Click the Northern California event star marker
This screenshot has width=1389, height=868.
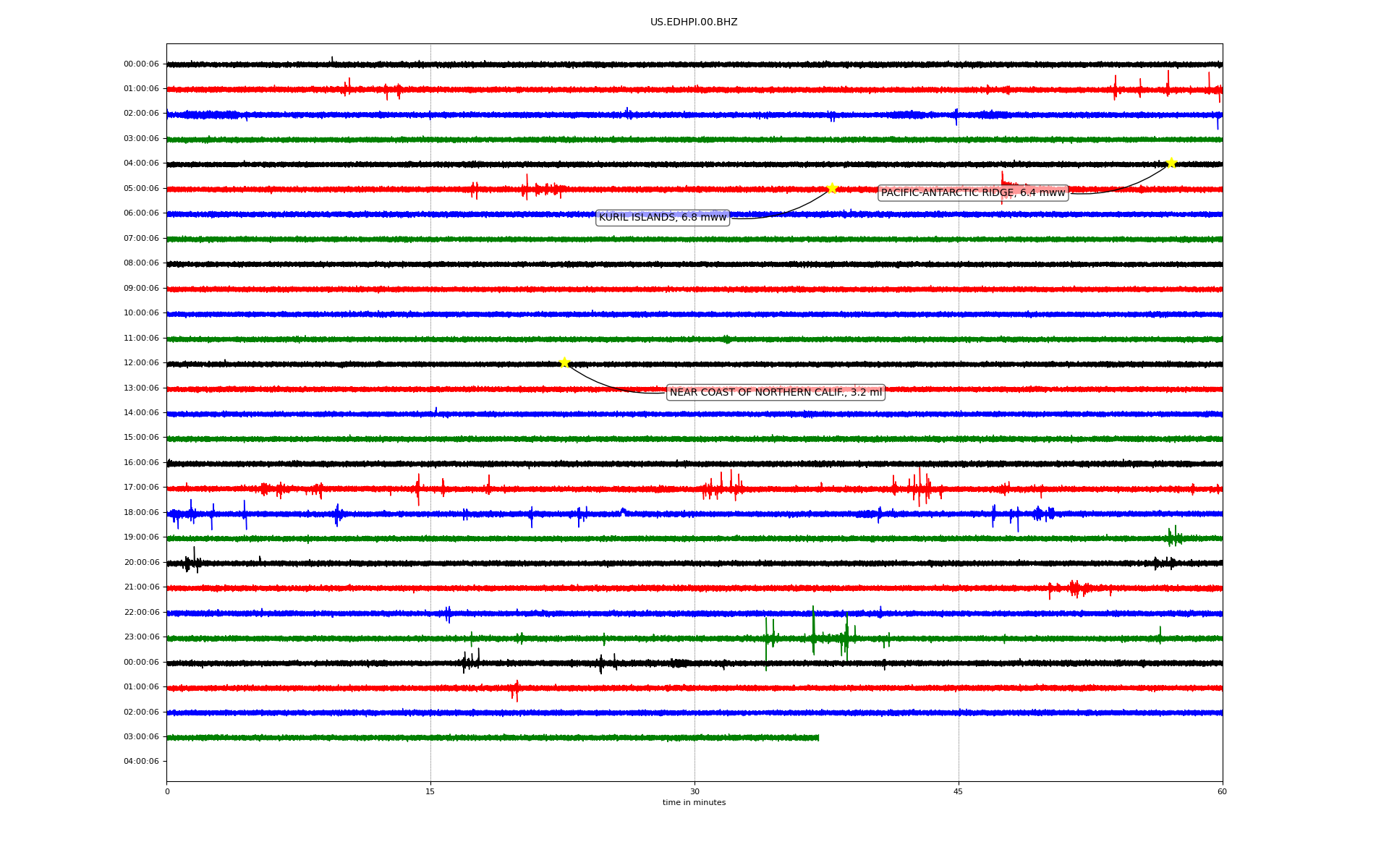click(x=564, y=362)
